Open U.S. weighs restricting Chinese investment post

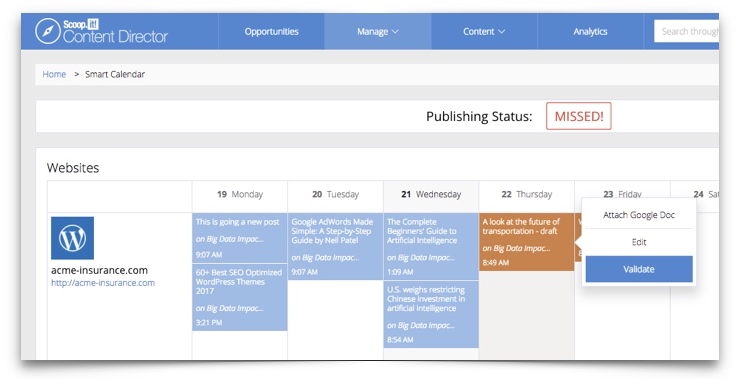coord(431,314)
